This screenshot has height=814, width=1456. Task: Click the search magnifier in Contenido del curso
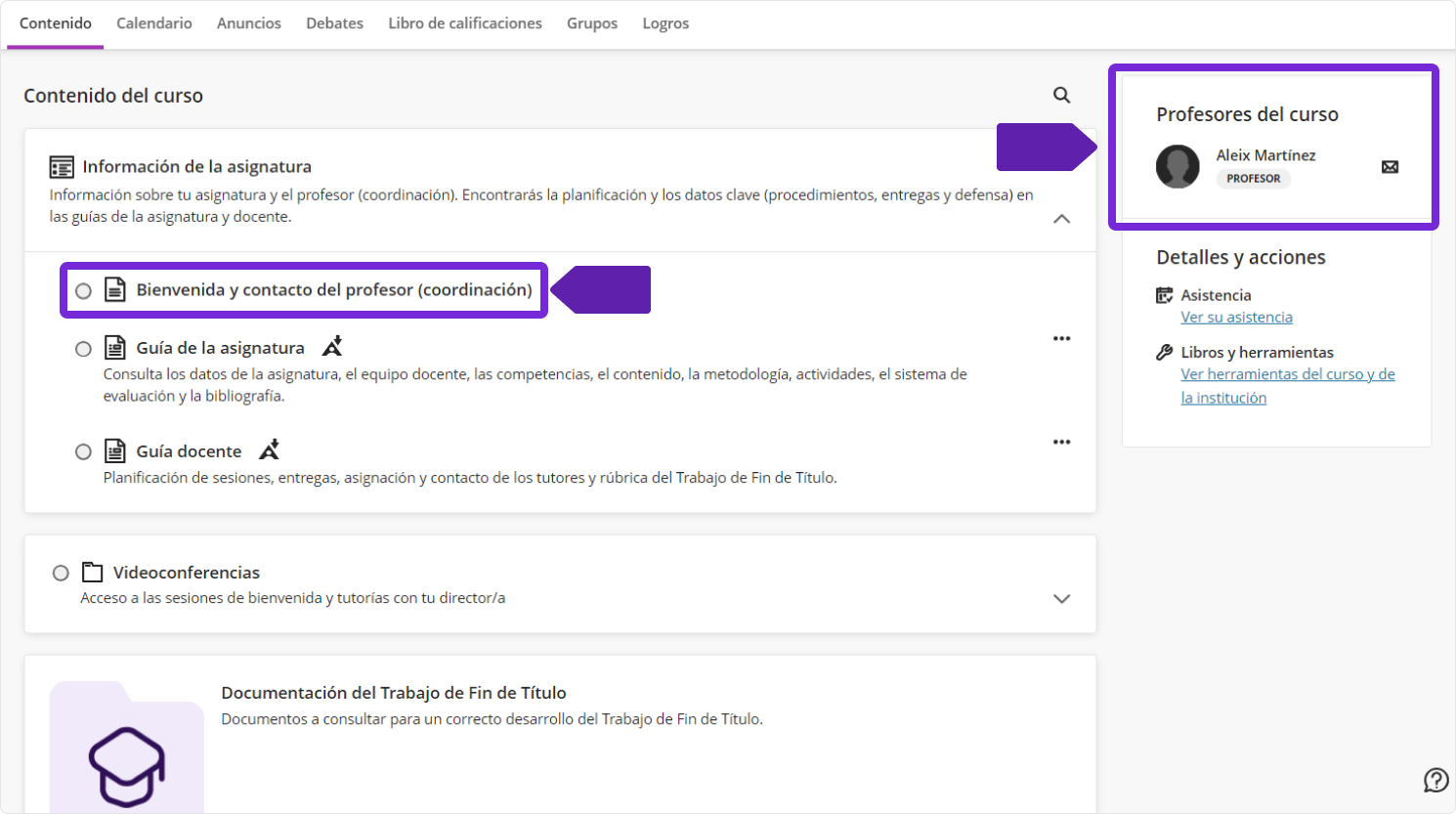pyautogui.click(x=1061, y=95)
